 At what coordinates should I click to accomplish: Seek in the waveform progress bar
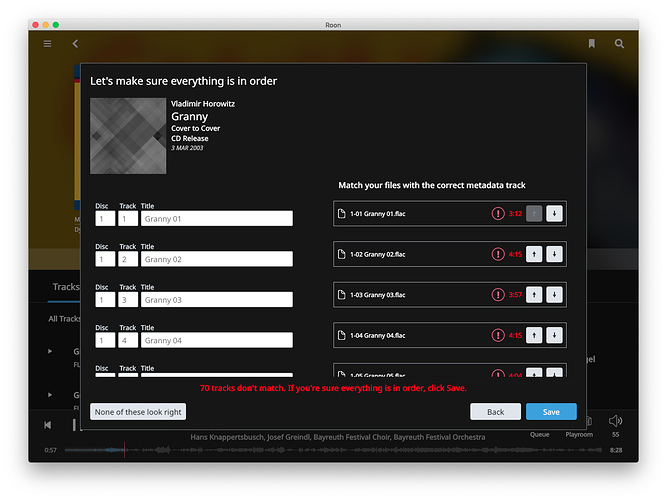coord(333,450)
